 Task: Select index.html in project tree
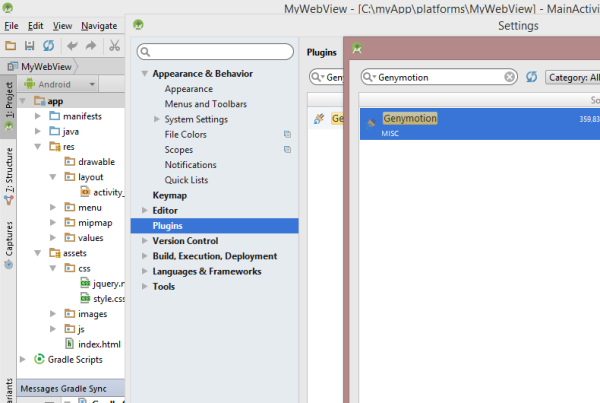[99, 344]
